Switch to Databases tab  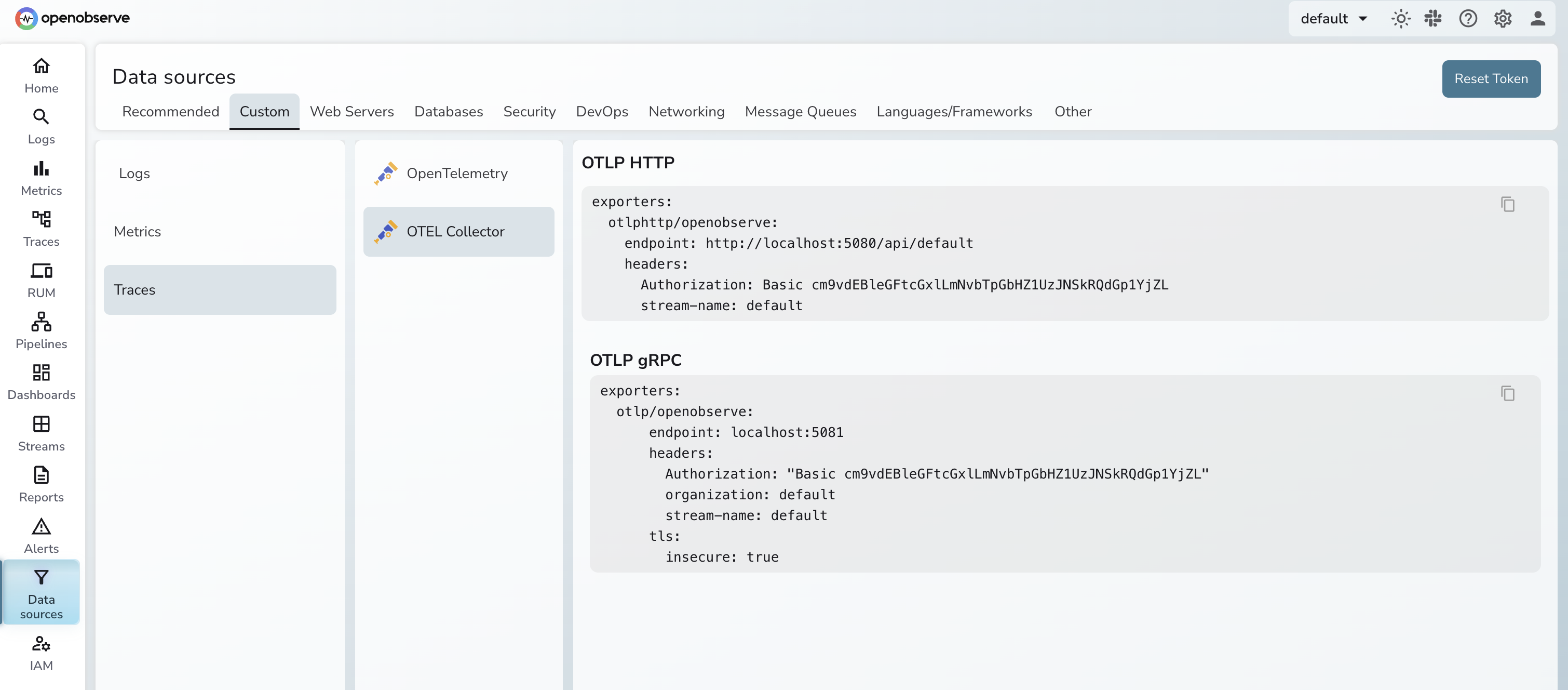click(449, 111)
